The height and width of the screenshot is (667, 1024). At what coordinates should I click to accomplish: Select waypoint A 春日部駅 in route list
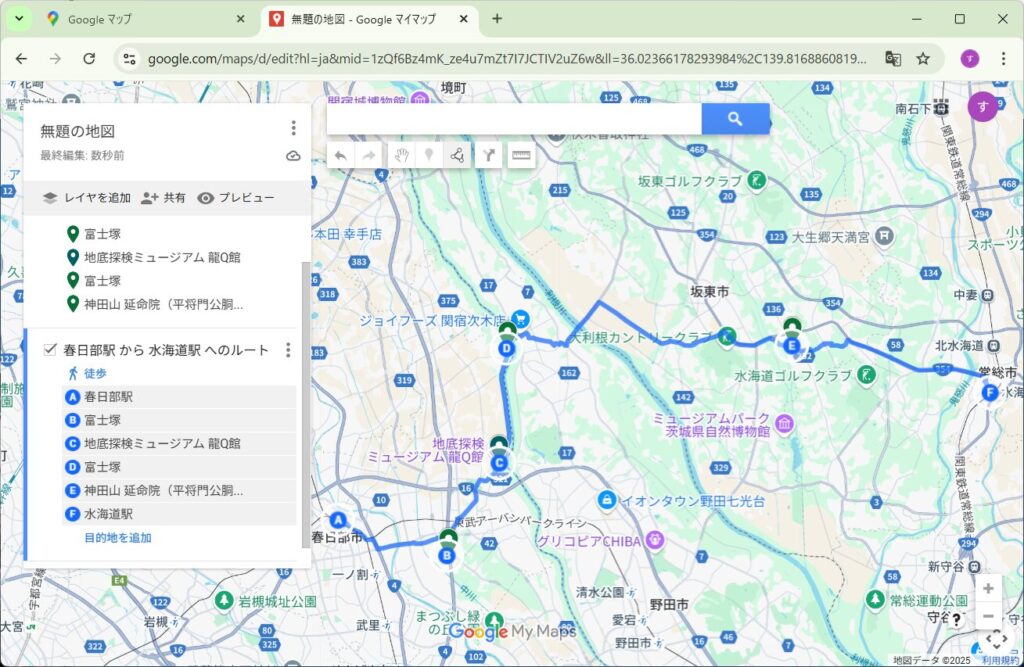[179, 397]
